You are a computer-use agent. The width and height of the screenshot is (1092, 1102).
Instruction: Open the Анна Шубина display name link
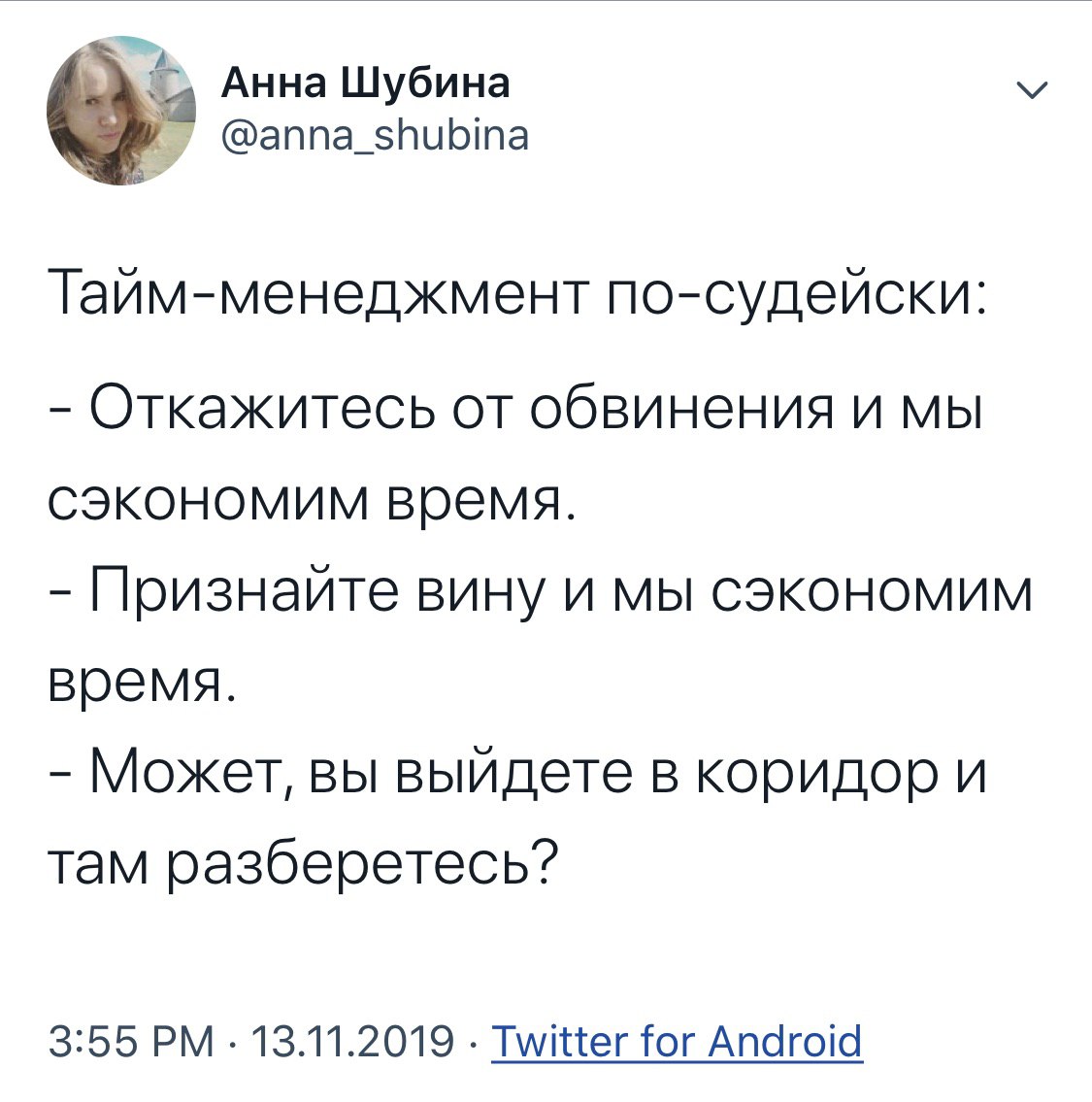(365, 83)
